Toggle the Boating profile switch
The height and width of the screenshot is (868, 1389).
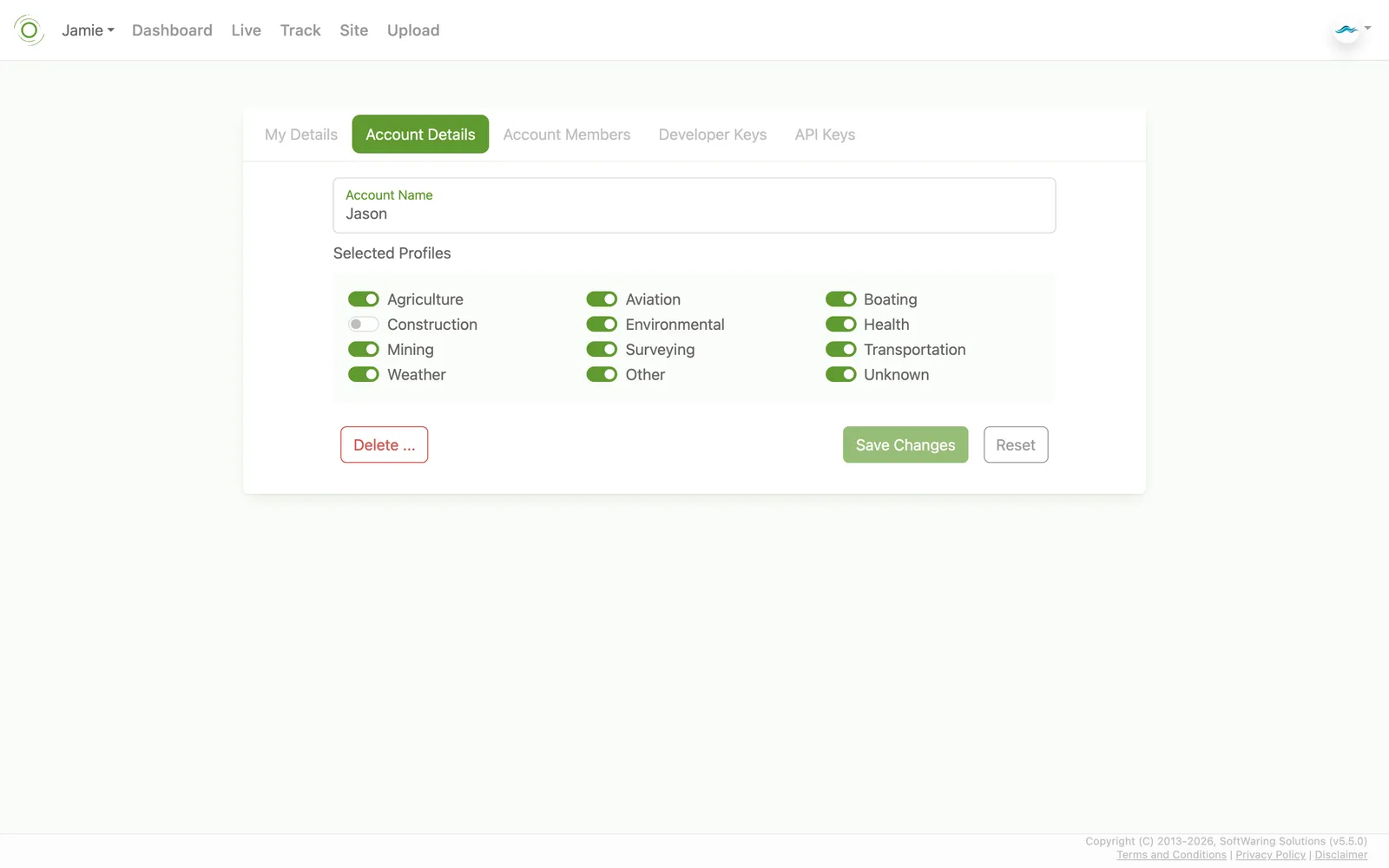(x=840, y=299)
